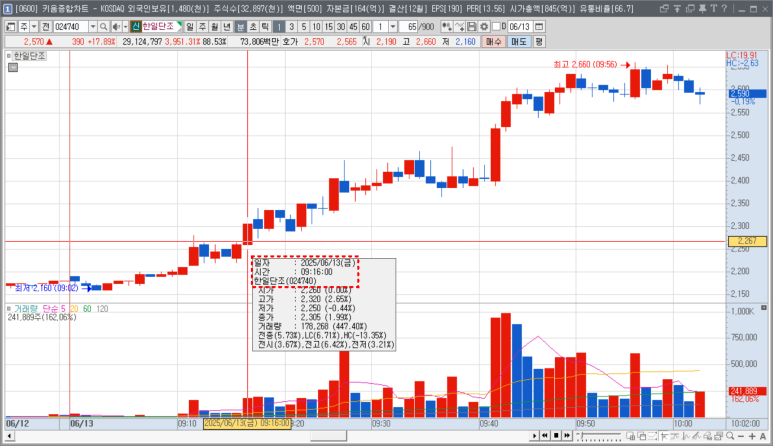Screen dimensions: 773x446
Task: Click the stock search magnifier icon
Action: (104, 27)
